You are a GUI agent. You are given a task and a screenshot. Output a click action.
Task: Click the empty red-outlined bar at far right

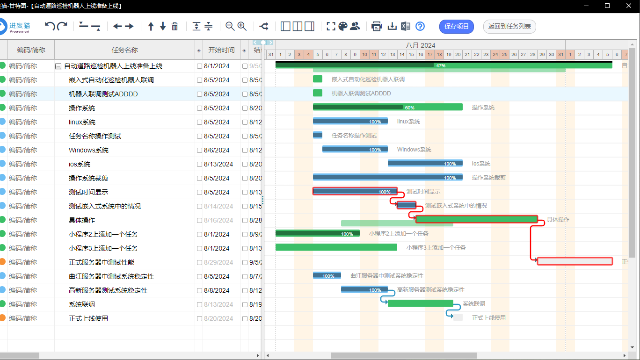(575, 261)
